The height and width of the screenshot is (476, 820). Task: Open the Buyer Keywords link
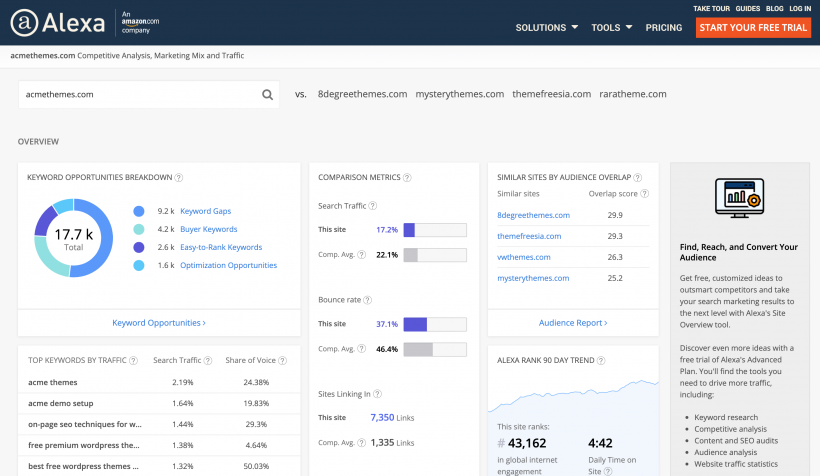pos(209,230)
